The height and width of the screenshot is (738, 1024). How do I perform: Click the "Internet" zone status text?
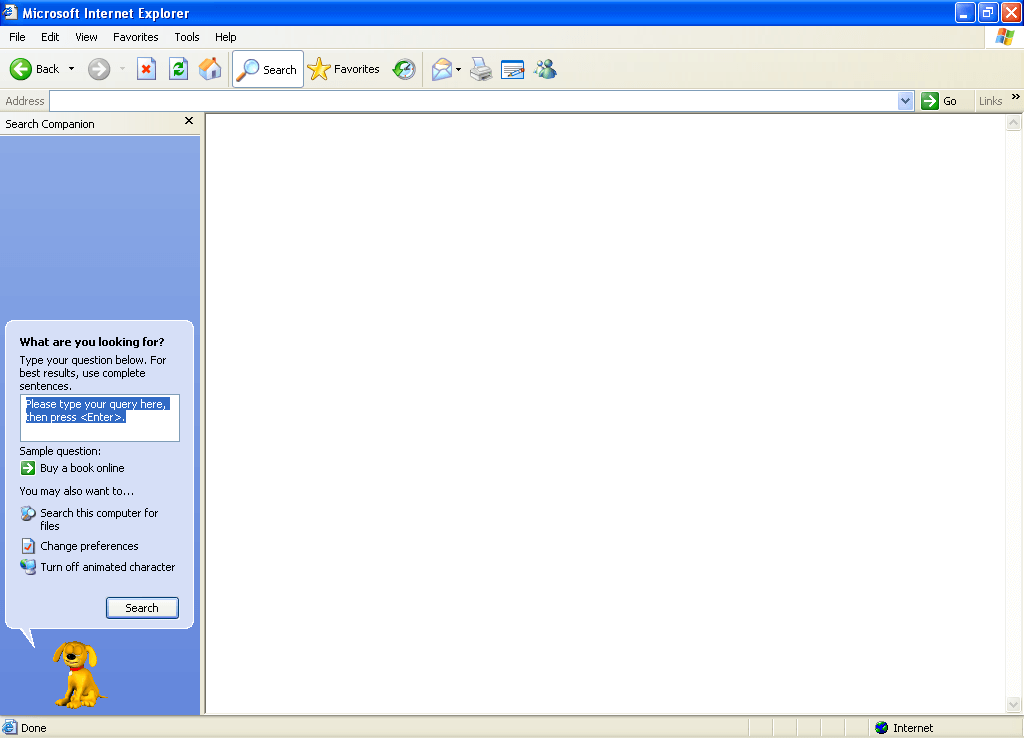click(x=913, y=728)
